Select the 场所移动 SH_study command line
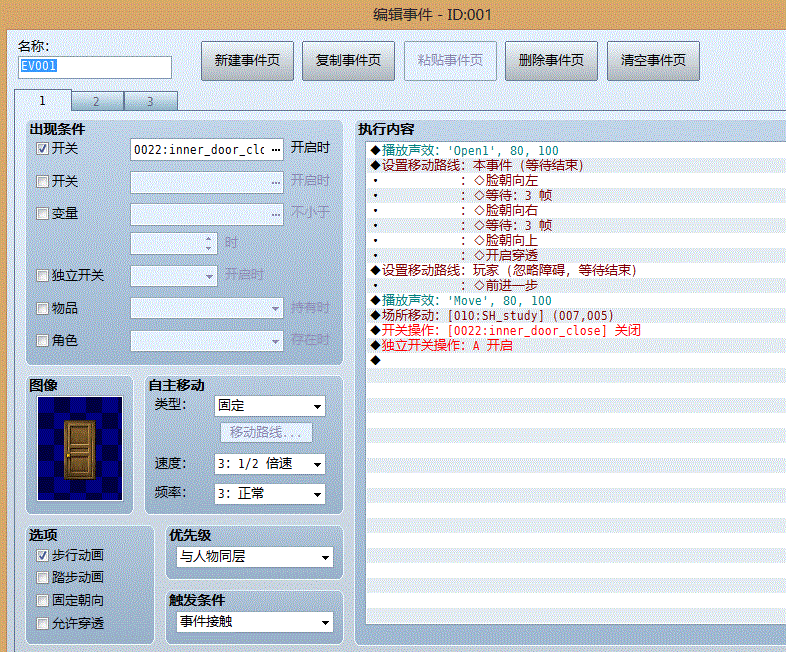The height and width of the screenshot is (652, 786). coord(576,316)
